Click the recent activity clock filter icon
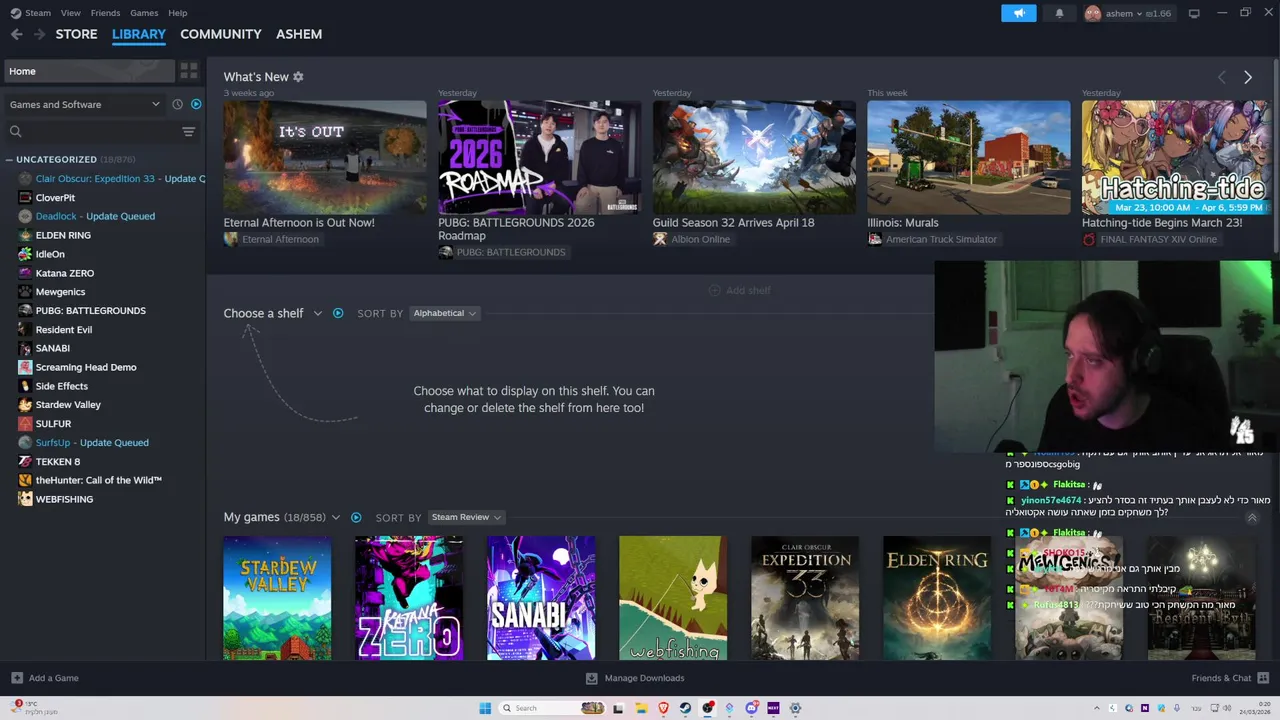 [177, 104]
